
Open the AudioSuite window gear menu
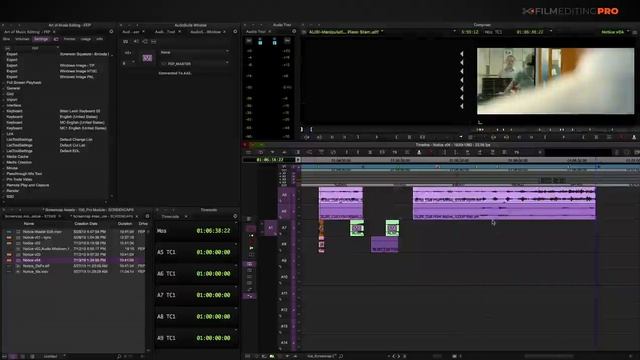(235, 31)
